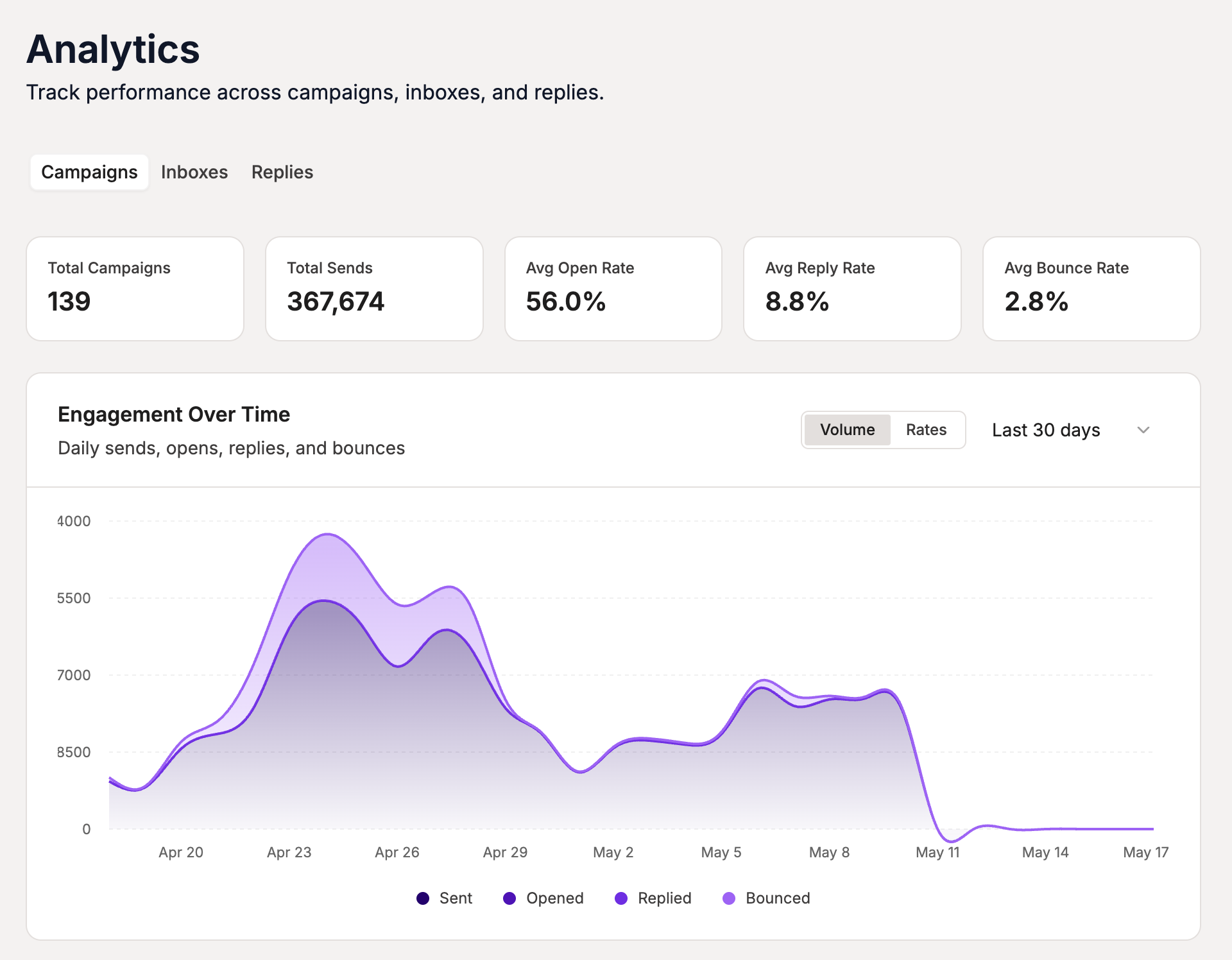The image size is (1232, 960).
Task: Click the Apr 23 axis label
Action: pos(289,852)
